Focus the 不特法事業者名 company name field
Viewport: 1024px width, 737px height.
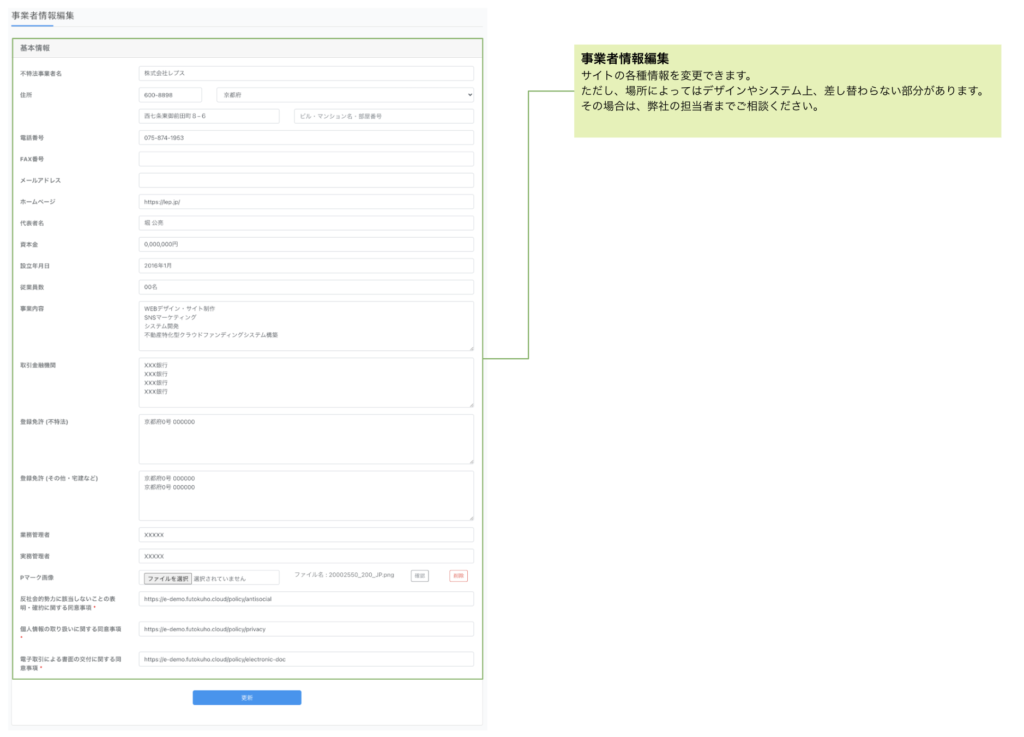[306, 73]
